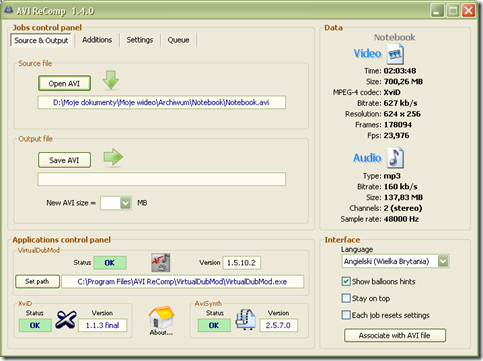Click the VirtualDubMod application icon
Screen dimensions: 483x361
coord(161,262)
